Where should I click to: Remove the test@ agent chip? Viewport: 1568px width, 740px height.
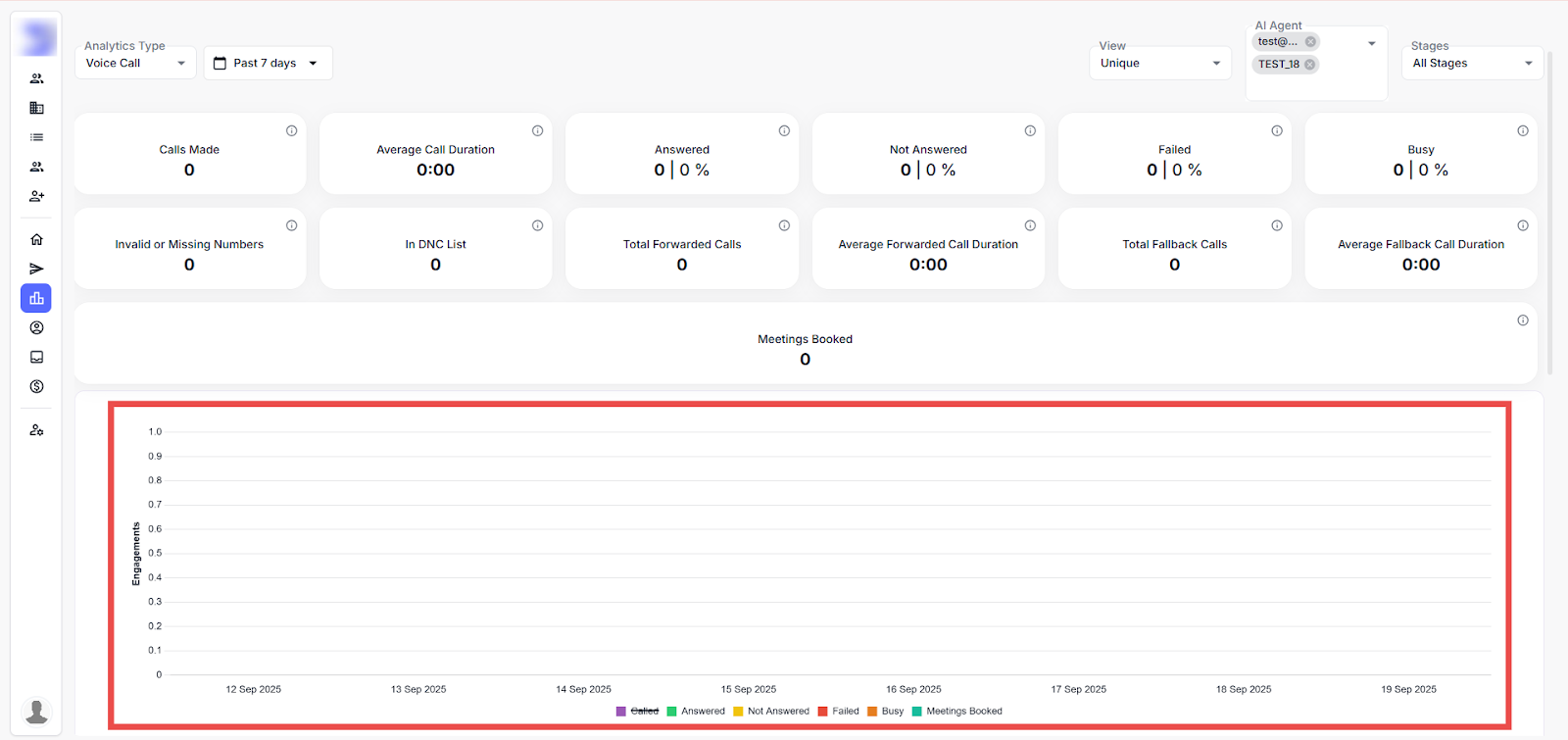[x=1310, y=42]
